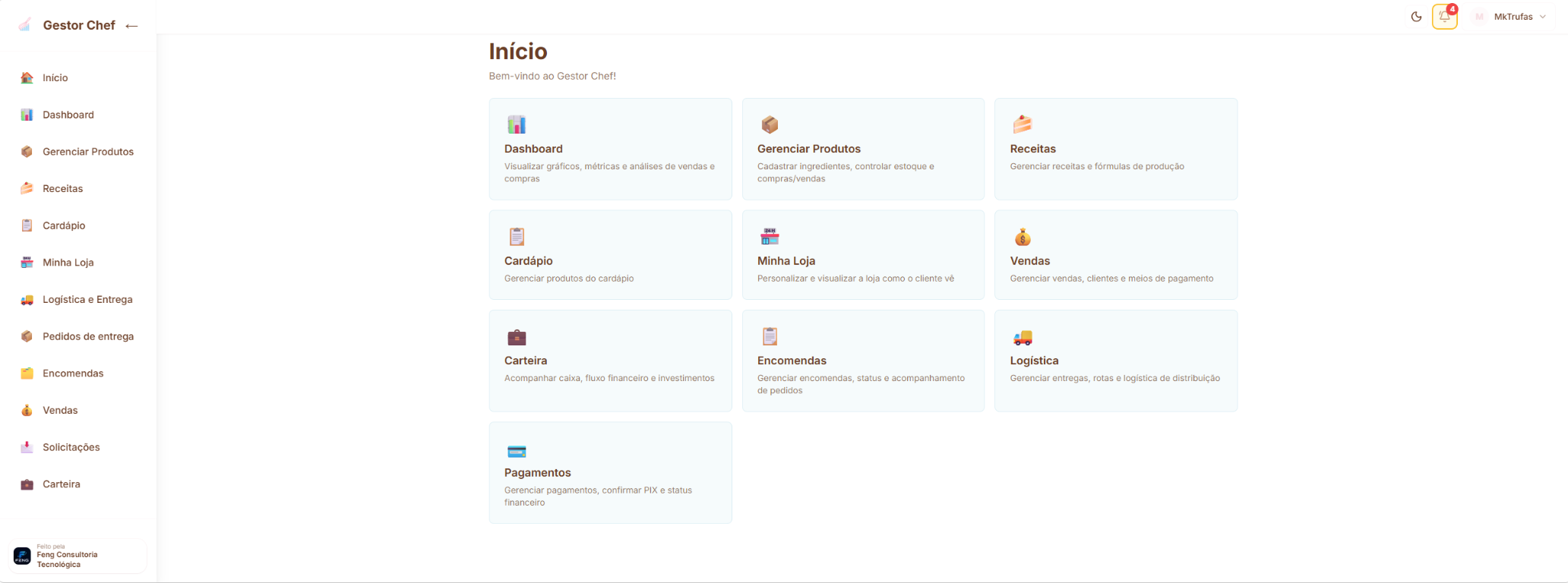This screenshot has width=1568, height=583.
Task: Open notifications bell with 4 badge
Action: [x=1444, y=17]
